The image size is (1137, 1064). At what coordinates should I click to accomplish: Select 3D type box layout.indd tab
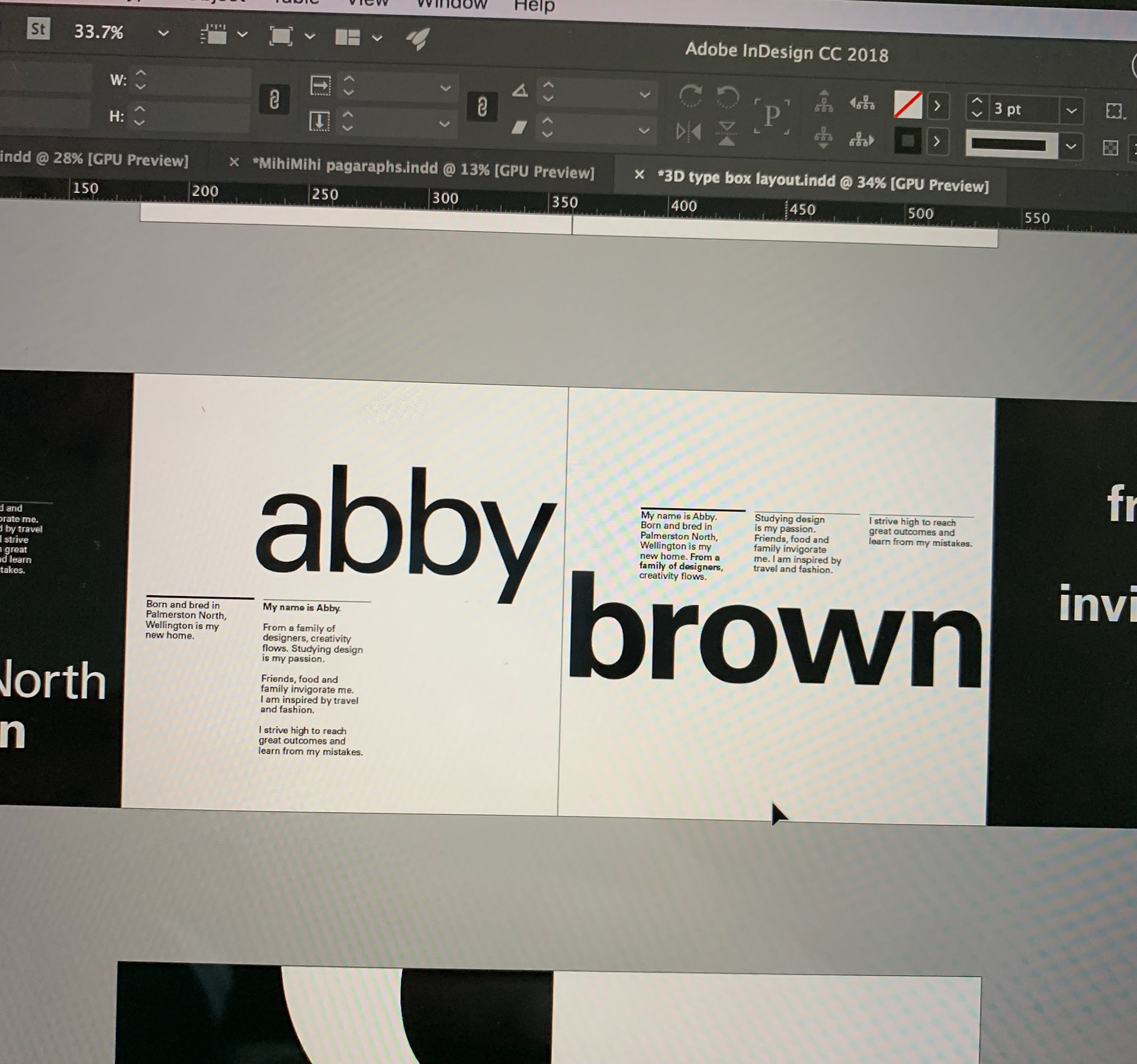pyautogui.click(x=823, y=181)
